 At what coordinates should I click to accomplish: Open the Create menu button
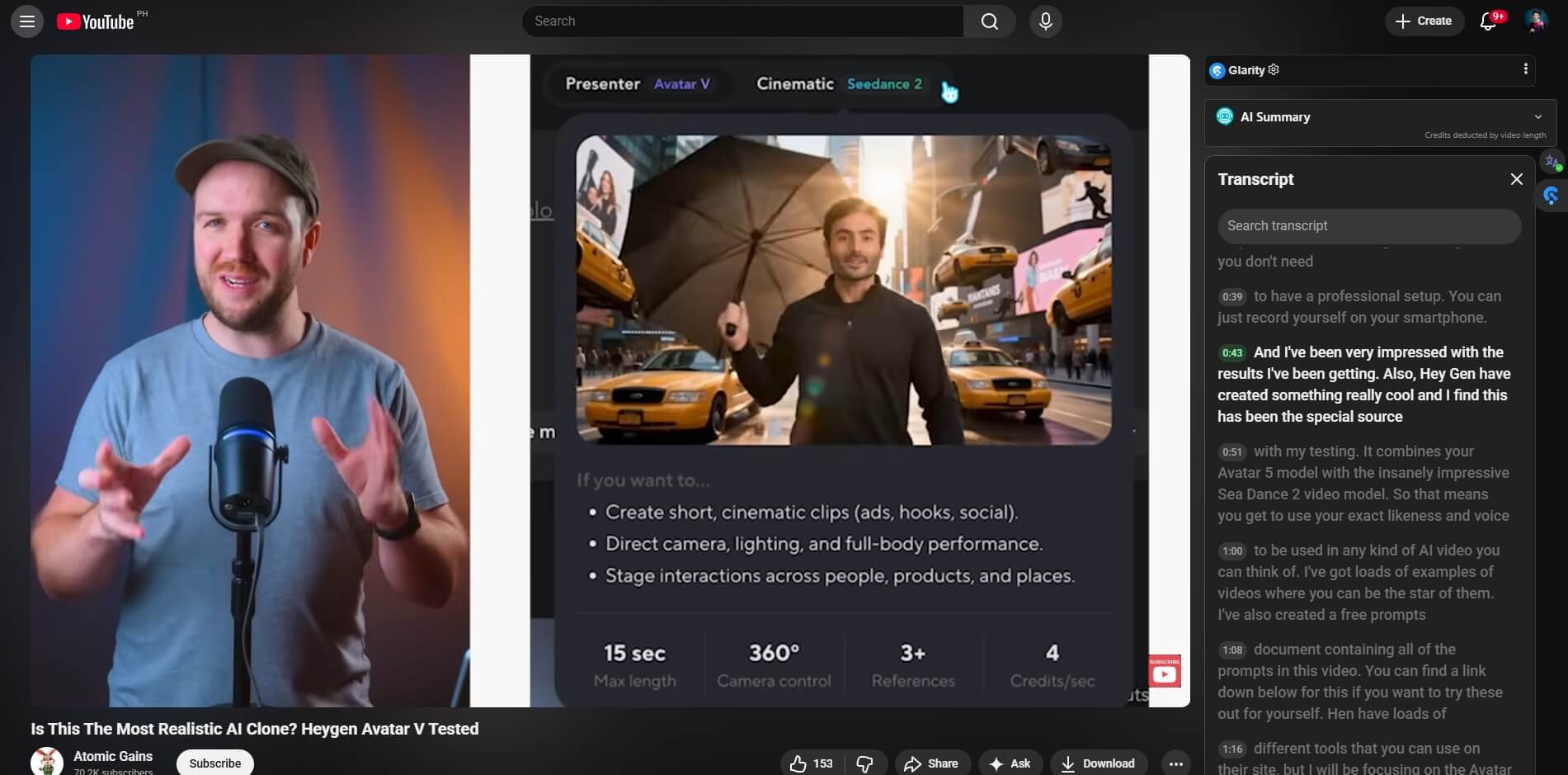coord(1424,21)
